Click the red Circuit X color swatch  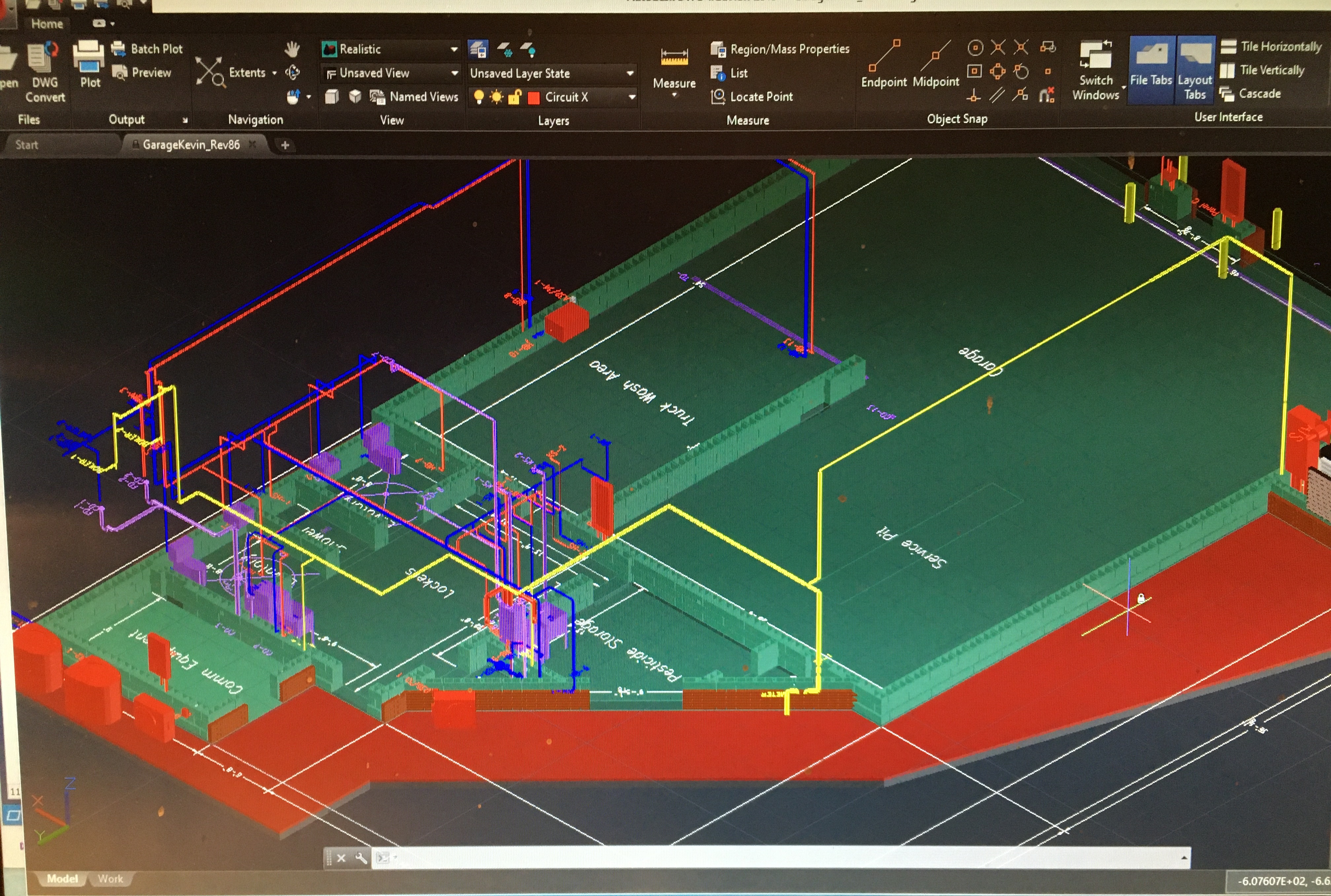click(534, 98)
